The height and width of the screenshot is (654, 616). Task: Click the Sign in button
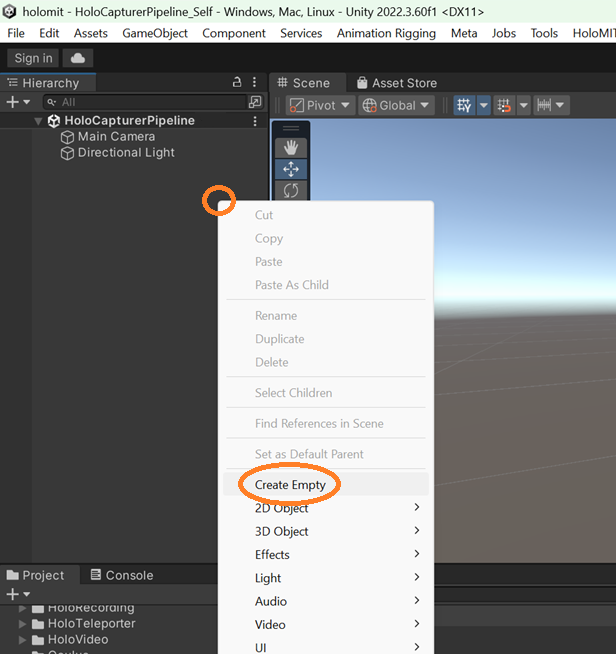click(34, 58)
